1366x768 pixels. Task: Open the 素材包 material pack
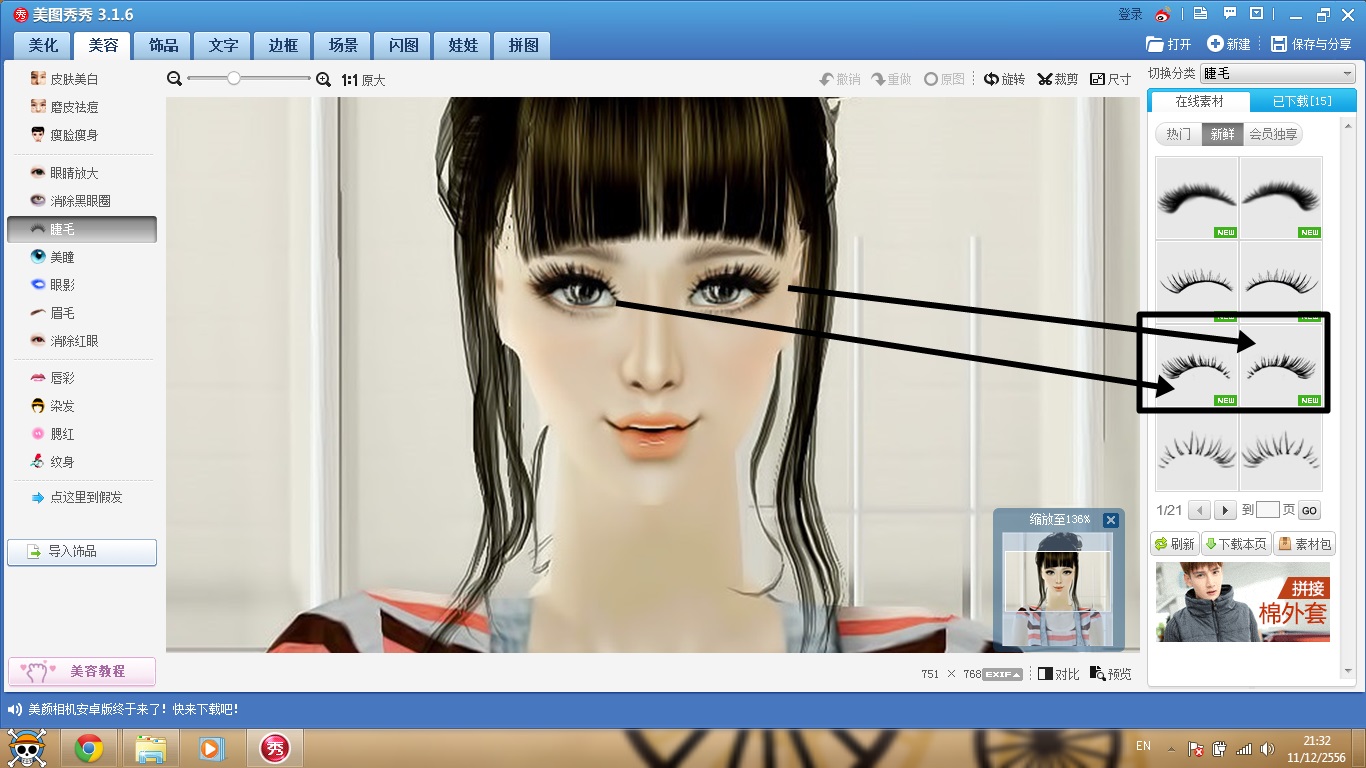[x=1304, y=544]
